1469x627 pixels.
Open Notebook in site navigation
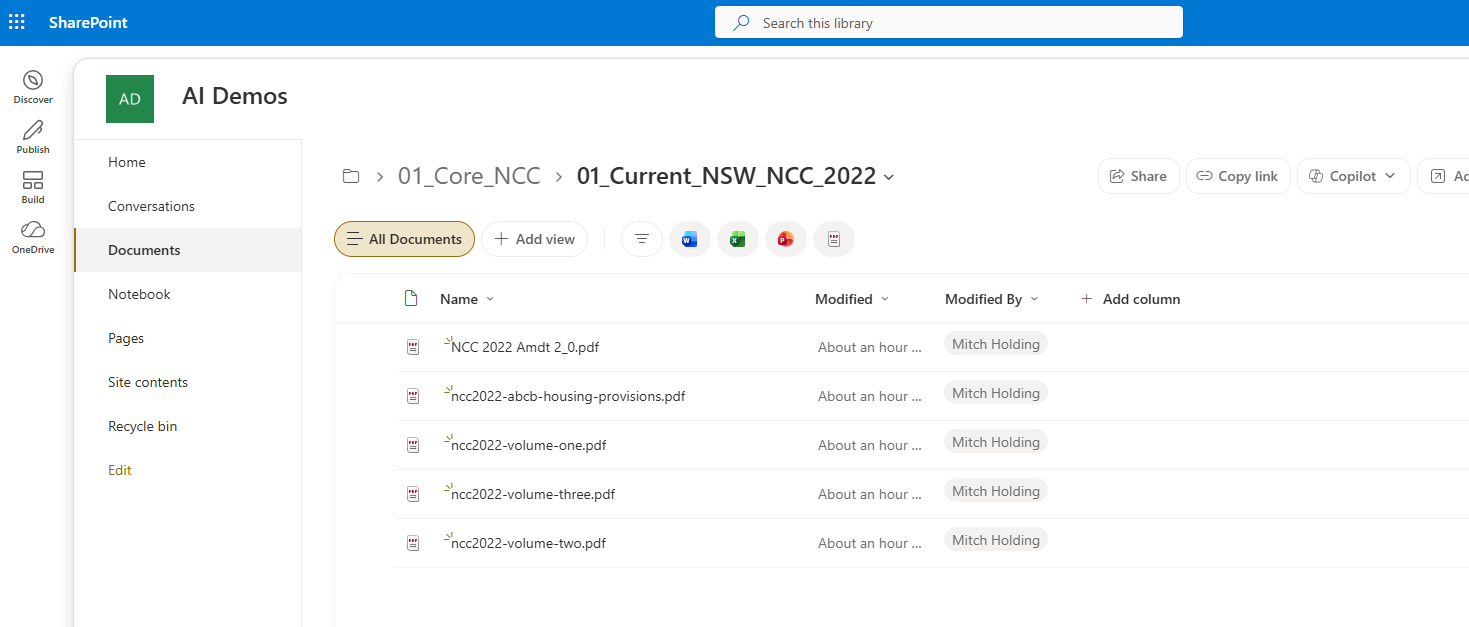point(140,294)
